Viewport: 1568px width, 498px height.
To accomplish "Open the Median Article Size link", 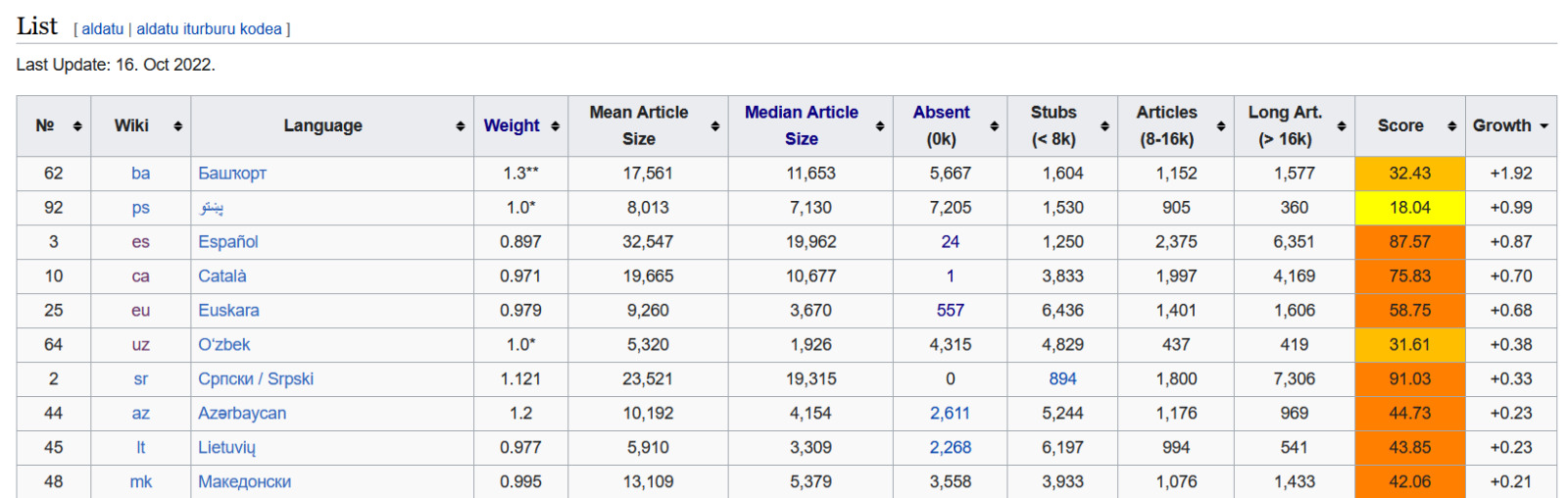I will 801,125.
